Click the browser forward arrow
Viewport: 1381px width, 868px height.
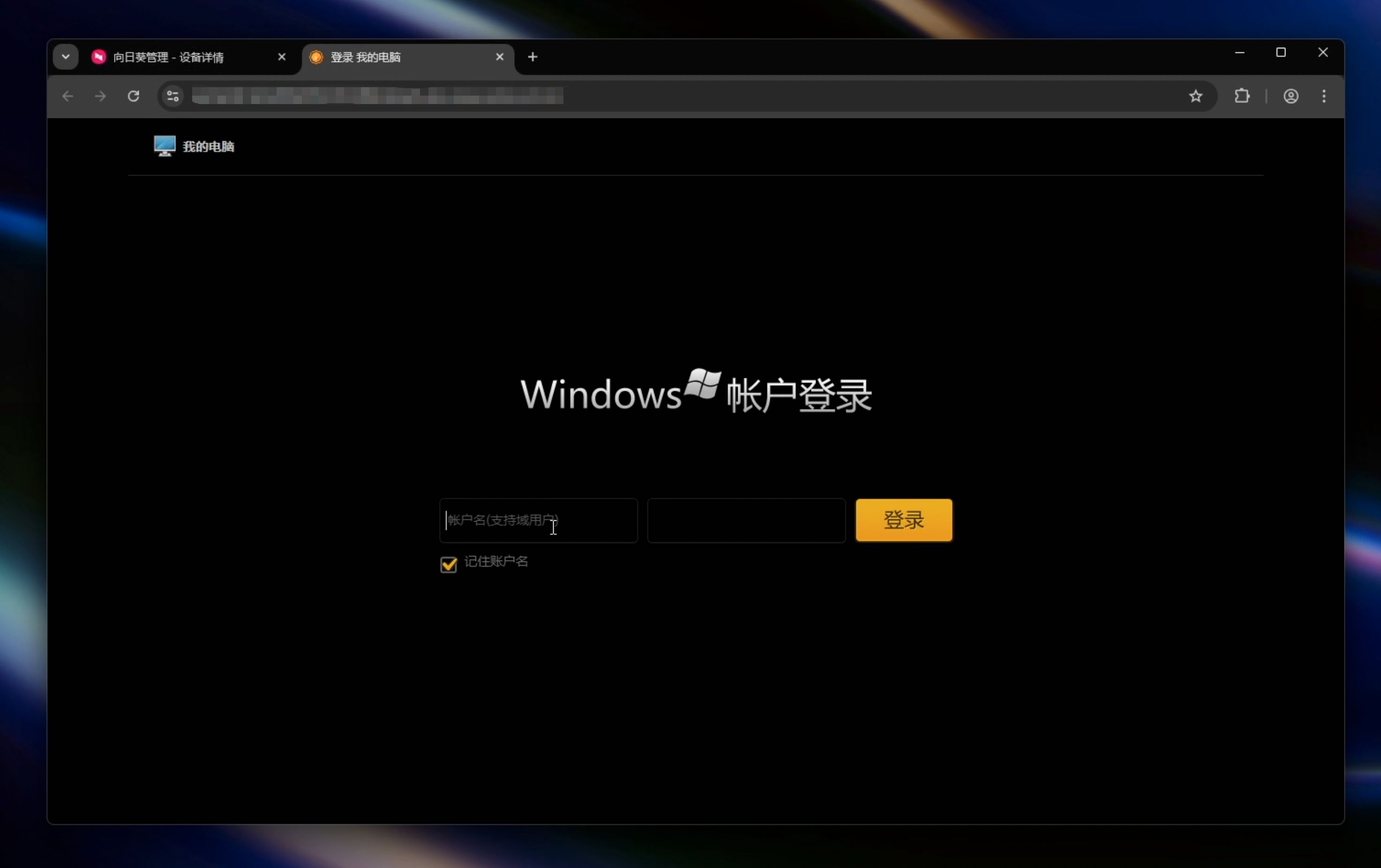(x=100, y=97)
